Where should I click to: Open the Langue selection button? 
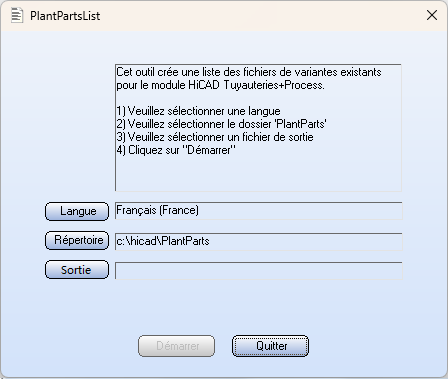coord(77,211)
